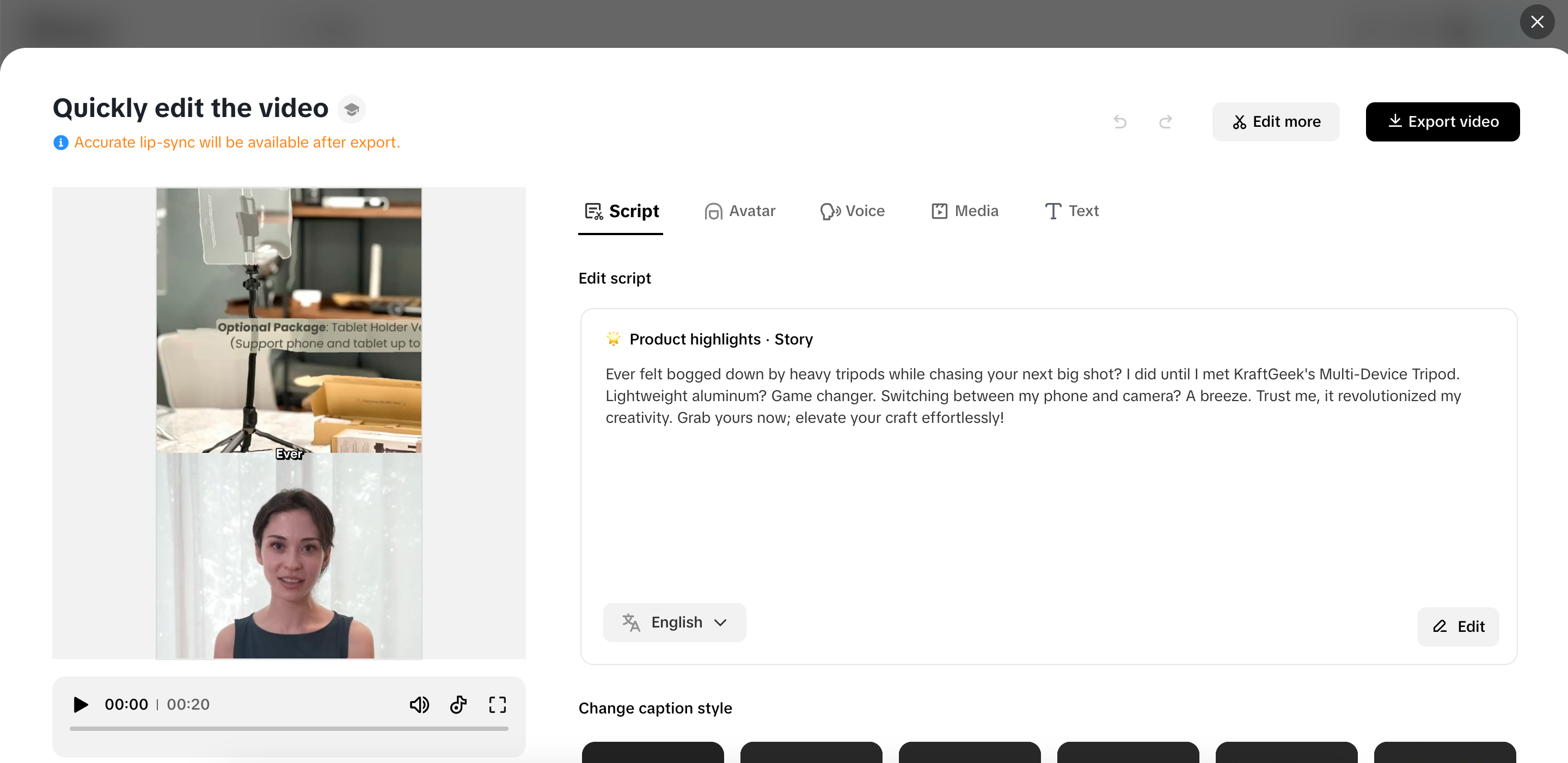Click the video progress bar
This screenshot has width=1568, height=763.
tap(289, 728)
